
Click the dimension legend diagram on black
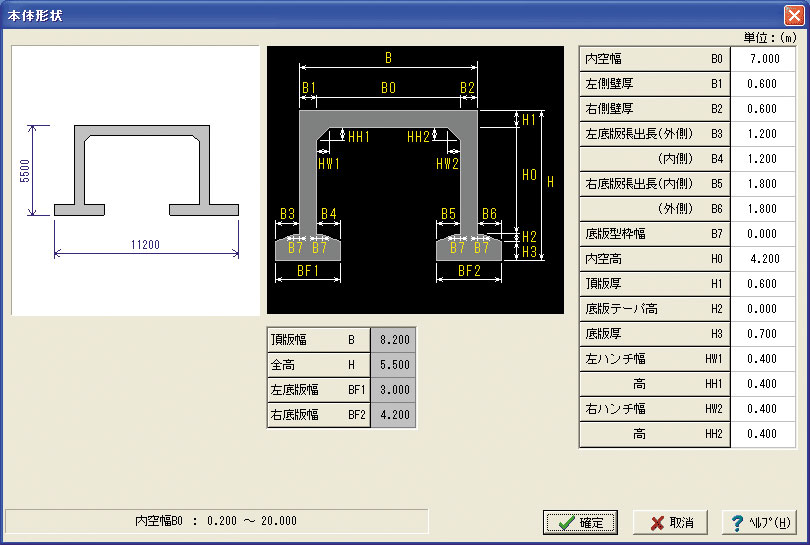(x=415, y=180)
